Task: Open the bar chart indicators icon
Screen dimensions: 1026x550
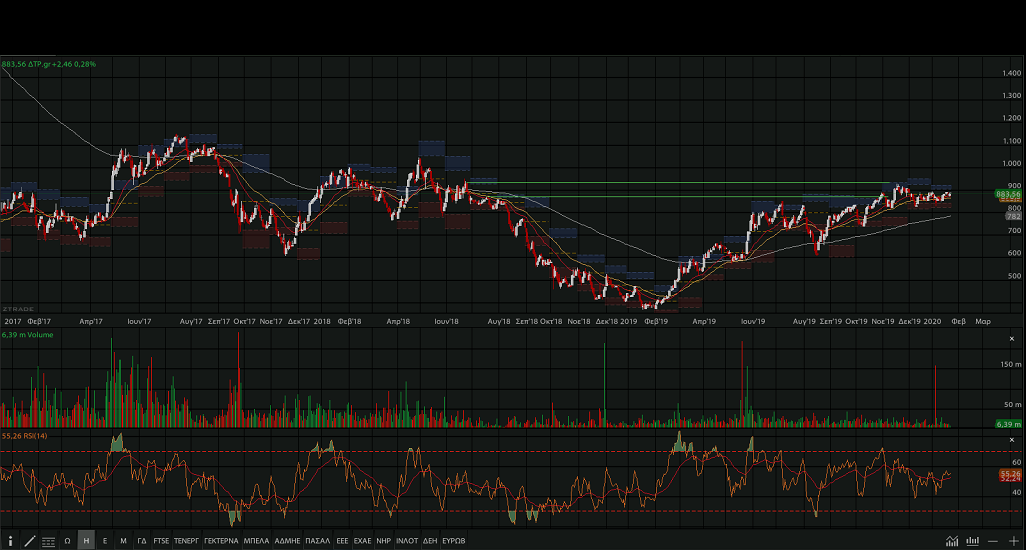Action: 971,541
